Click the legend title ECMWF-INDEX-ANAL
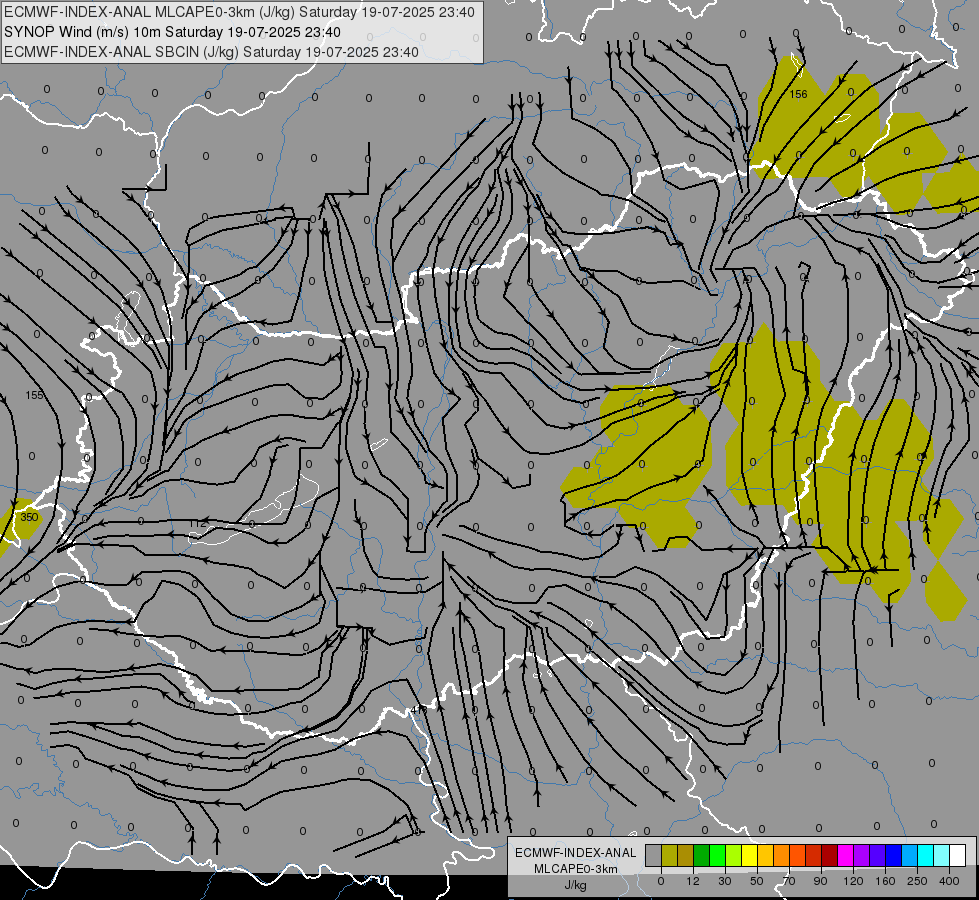 (x=576, y=853)
